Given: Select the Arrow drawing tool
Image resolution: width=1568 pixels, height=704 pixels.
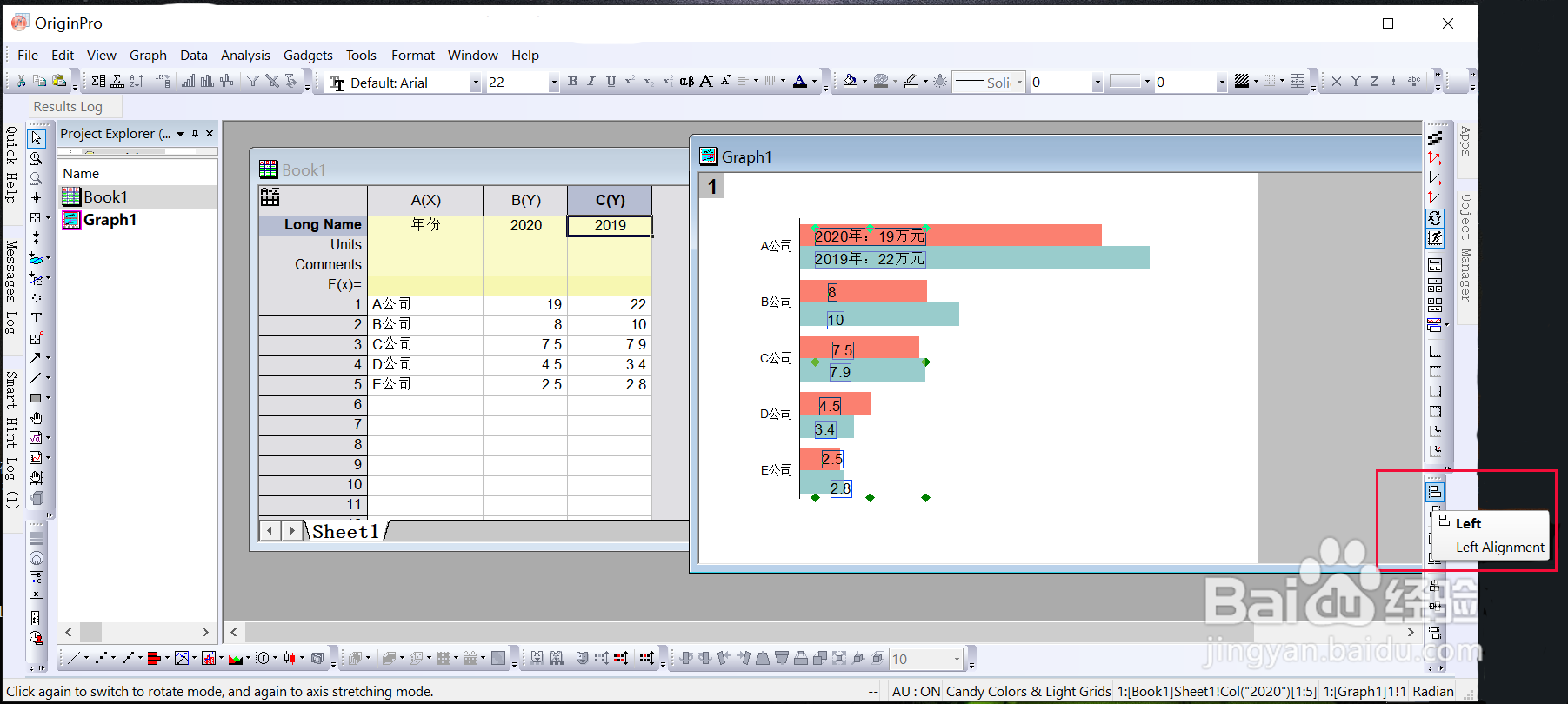Looking at the screenshot, I should [35, 358].
